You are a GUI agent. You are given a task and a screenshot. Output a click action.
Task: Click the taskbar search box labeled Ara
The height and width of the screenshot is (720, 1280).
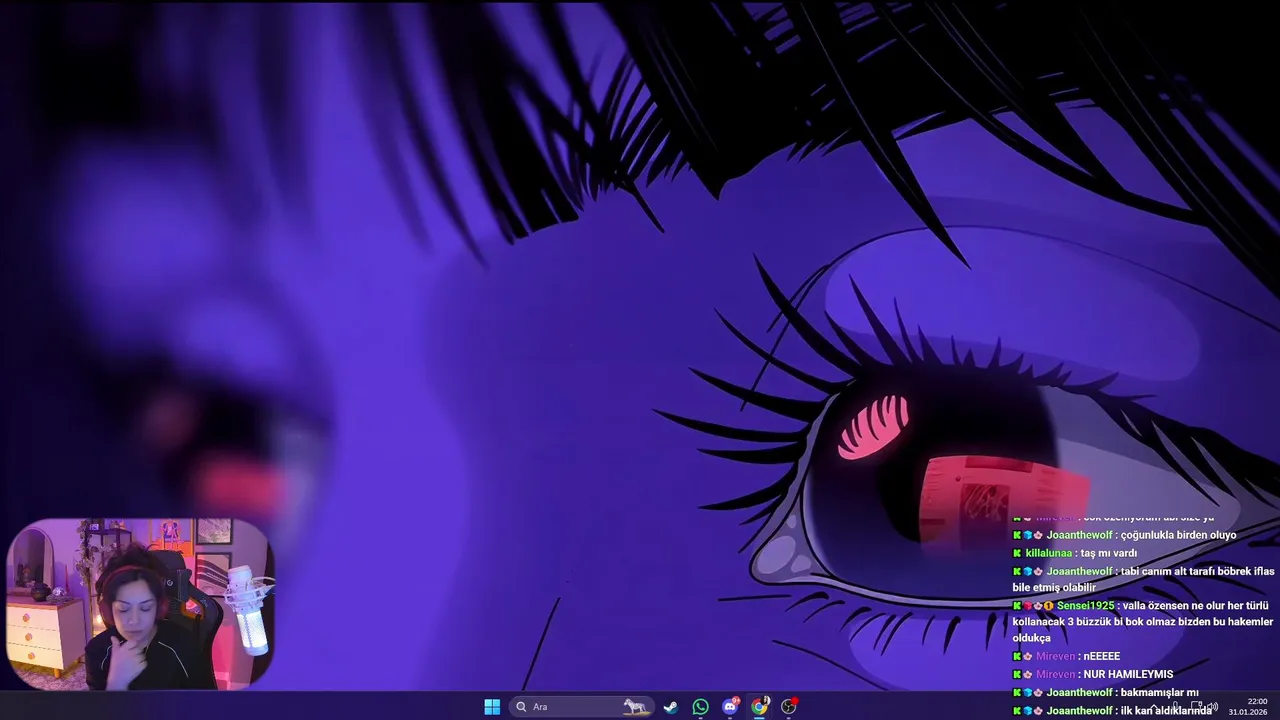coord(581,707)
